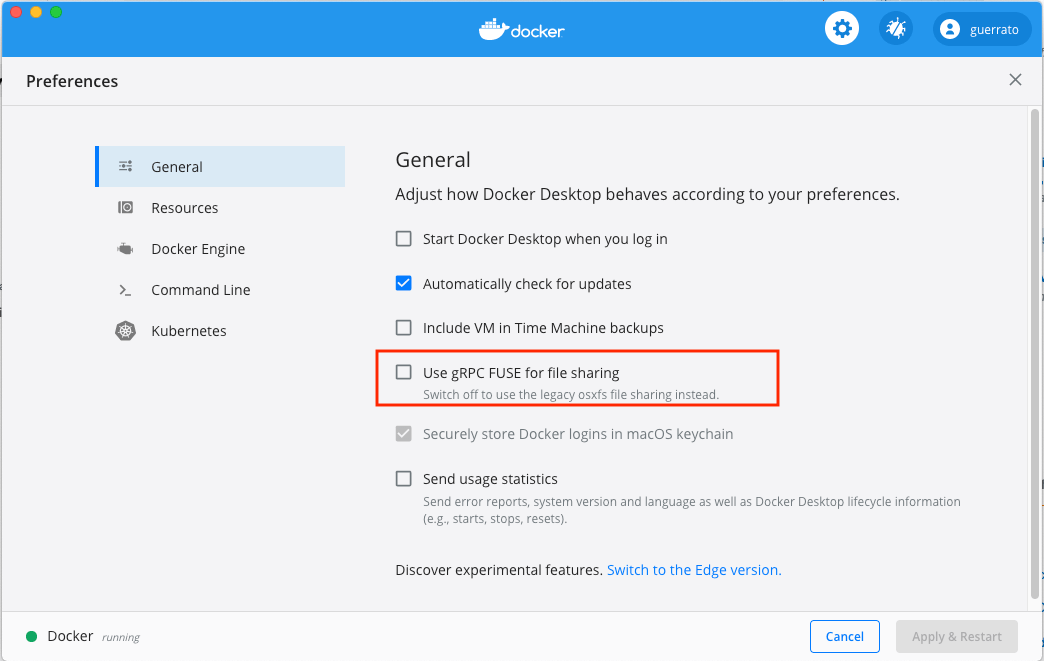The image size is (1044, 661).
Task: Click the Cancel button
Action: (844, 636)
